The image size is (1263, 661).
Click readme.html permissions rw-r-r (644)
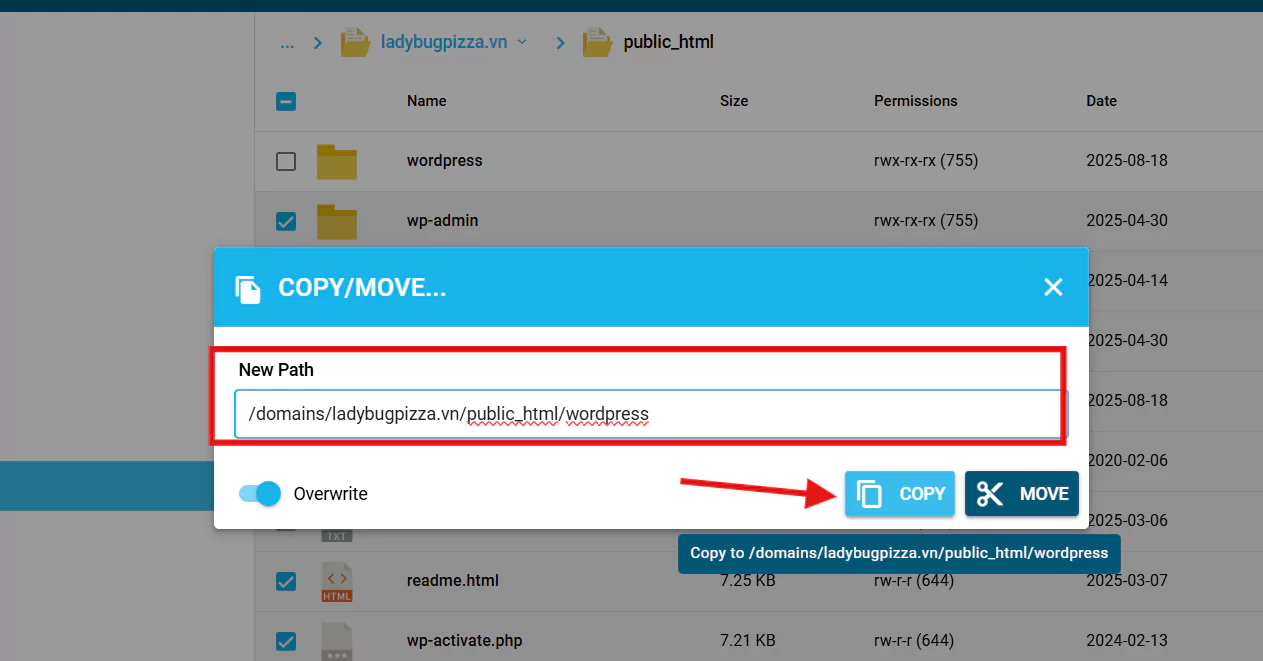(x=914, y=581)
